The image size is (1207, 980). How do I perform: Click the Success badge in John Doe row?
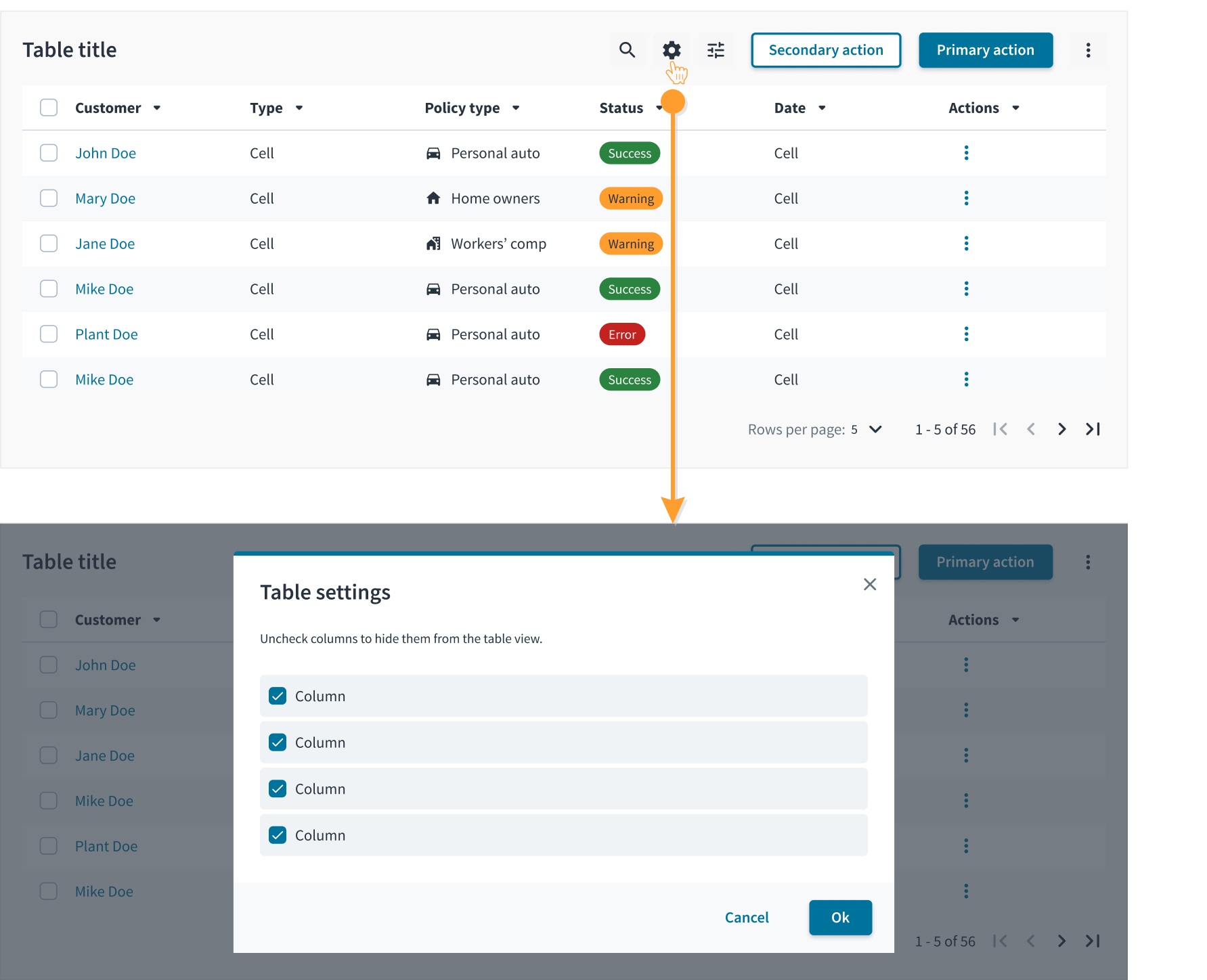point(630,153)
